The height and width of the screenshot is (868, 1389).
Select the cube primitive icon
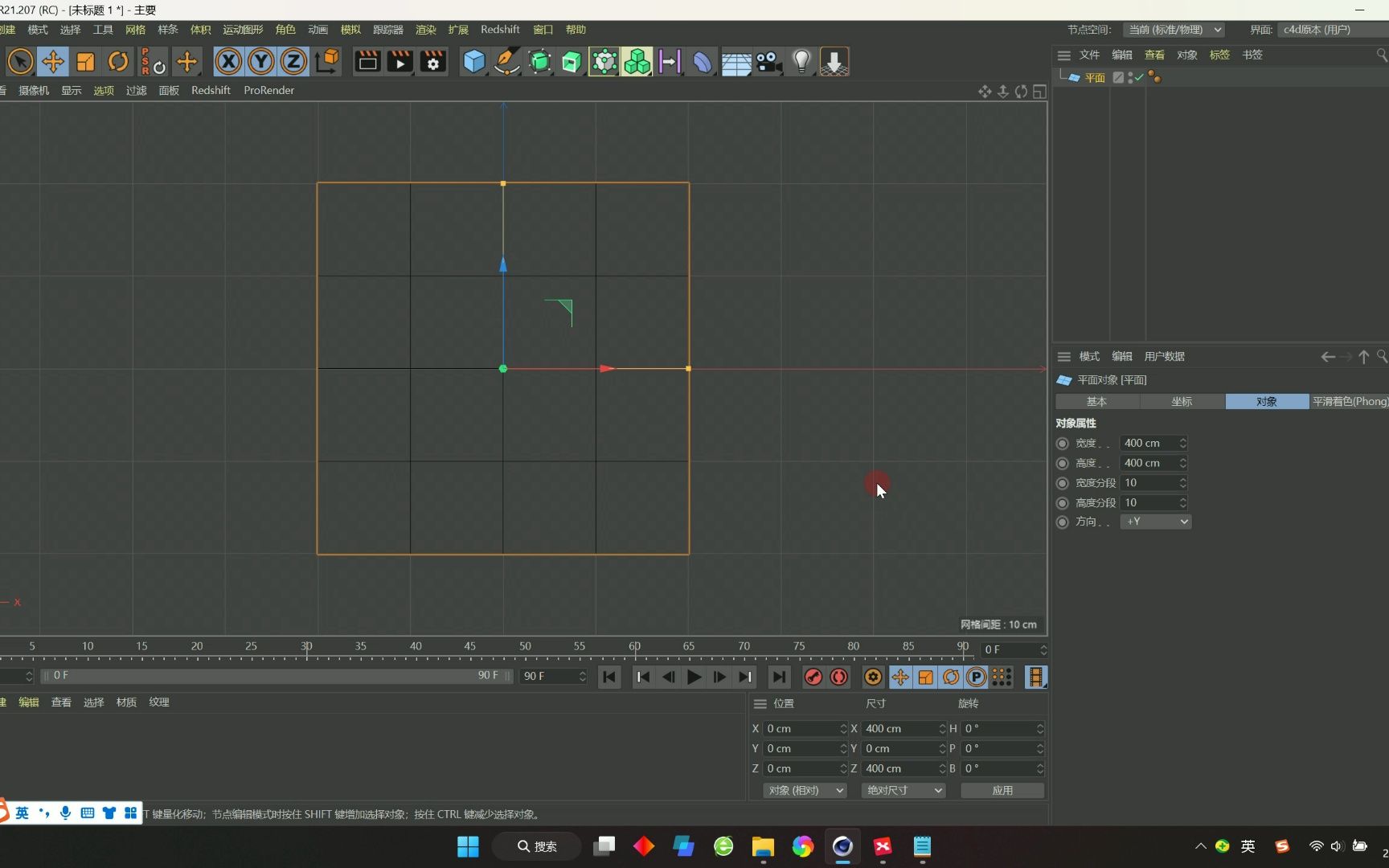473,61
